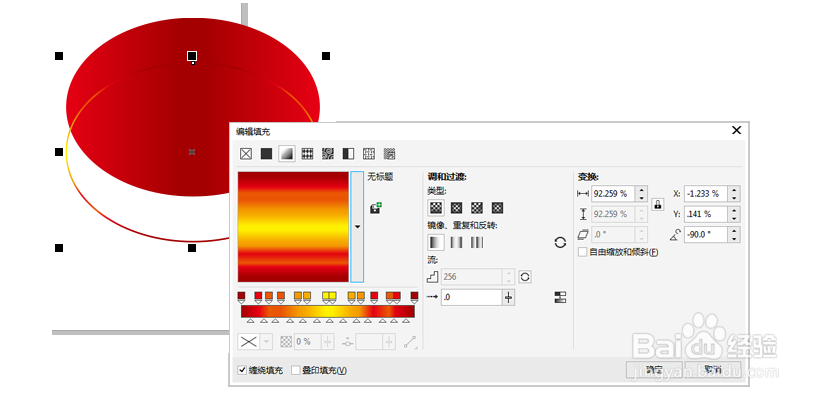The image size is (824, 401).
Task: Click the rotation angle -90.0 field
Action: (706, 235)
